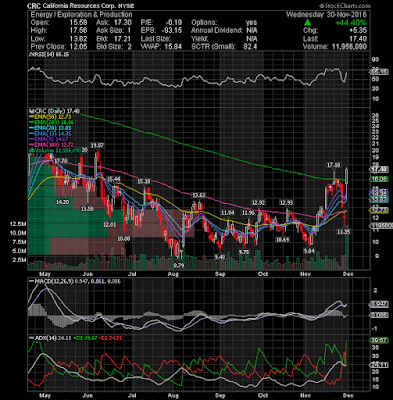393x400 pixels.
Task: Click the 19.87 June peak price label
Action: coord(97,145)
